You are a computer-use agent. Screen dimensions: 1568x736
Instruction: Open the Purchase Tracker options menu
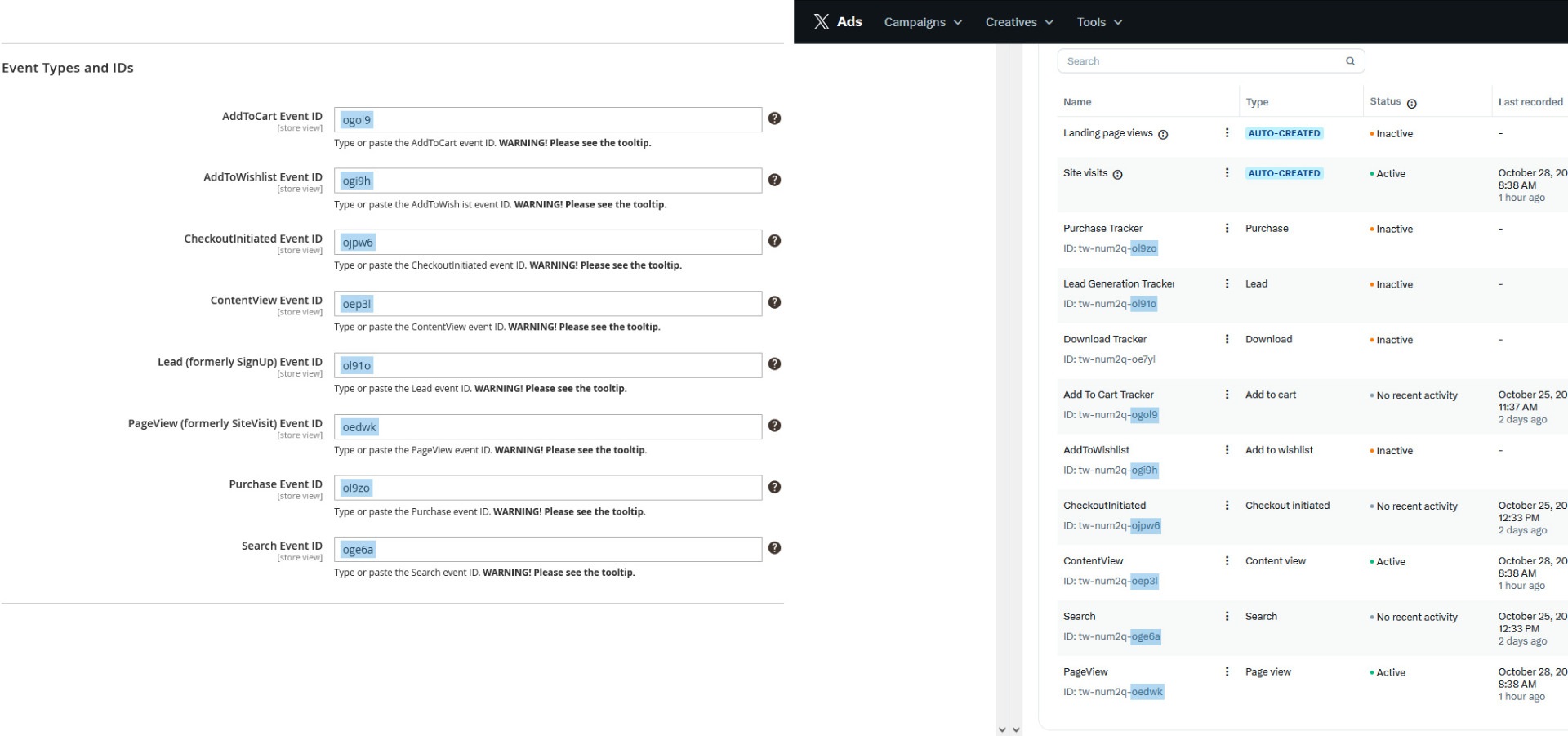[x=1227, y=229]
